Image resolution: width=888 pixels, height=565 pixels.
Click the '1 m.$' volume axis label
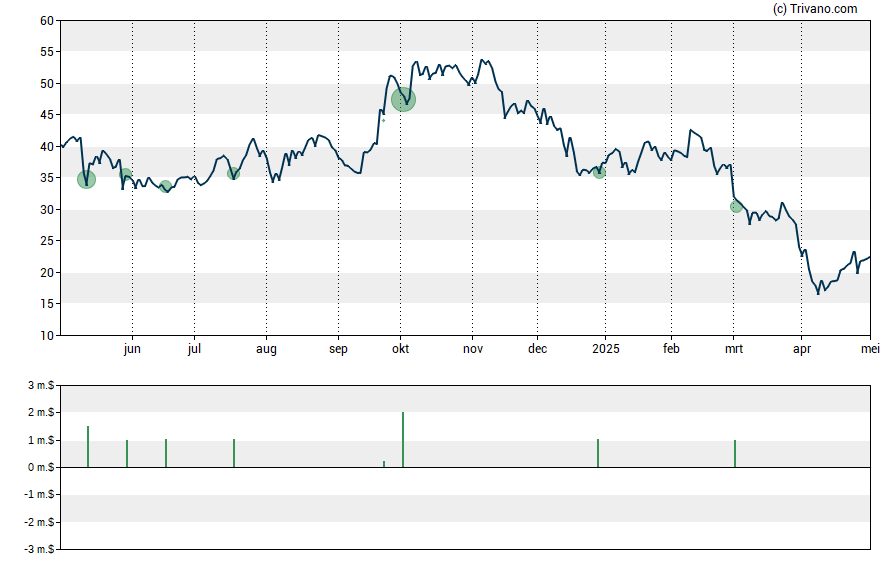(41, 440)
